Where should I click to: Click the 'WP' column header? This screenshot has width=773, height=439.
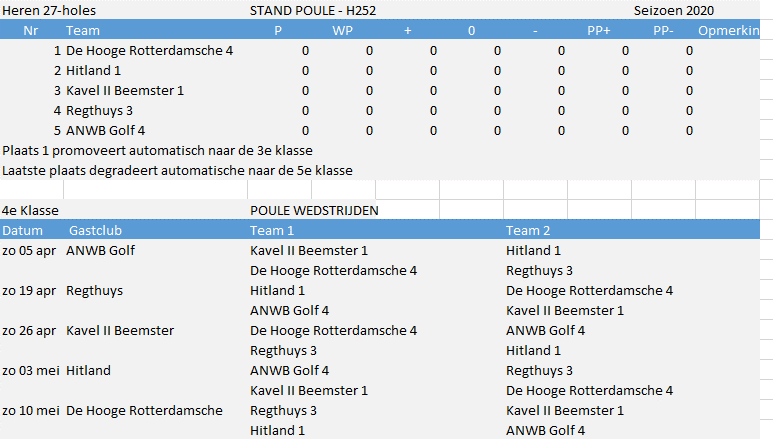342,31
